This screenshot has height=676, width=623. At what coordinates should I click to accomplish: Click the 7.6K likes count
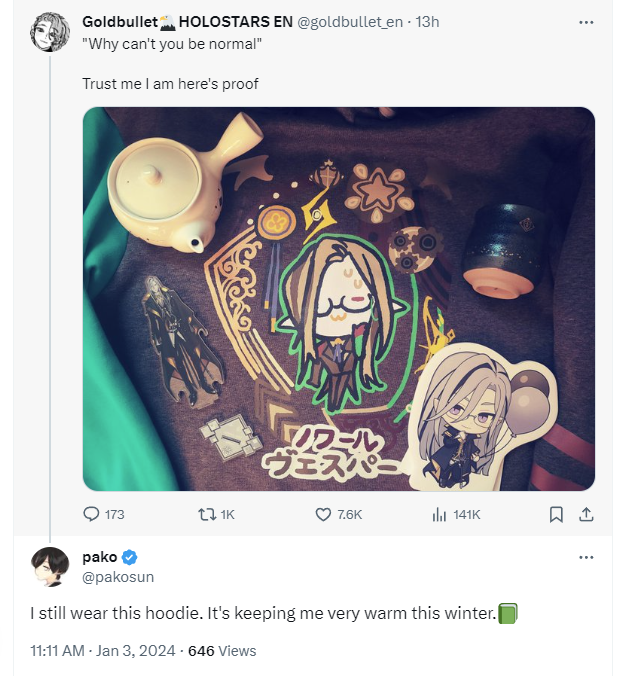[x=350, y=515]
